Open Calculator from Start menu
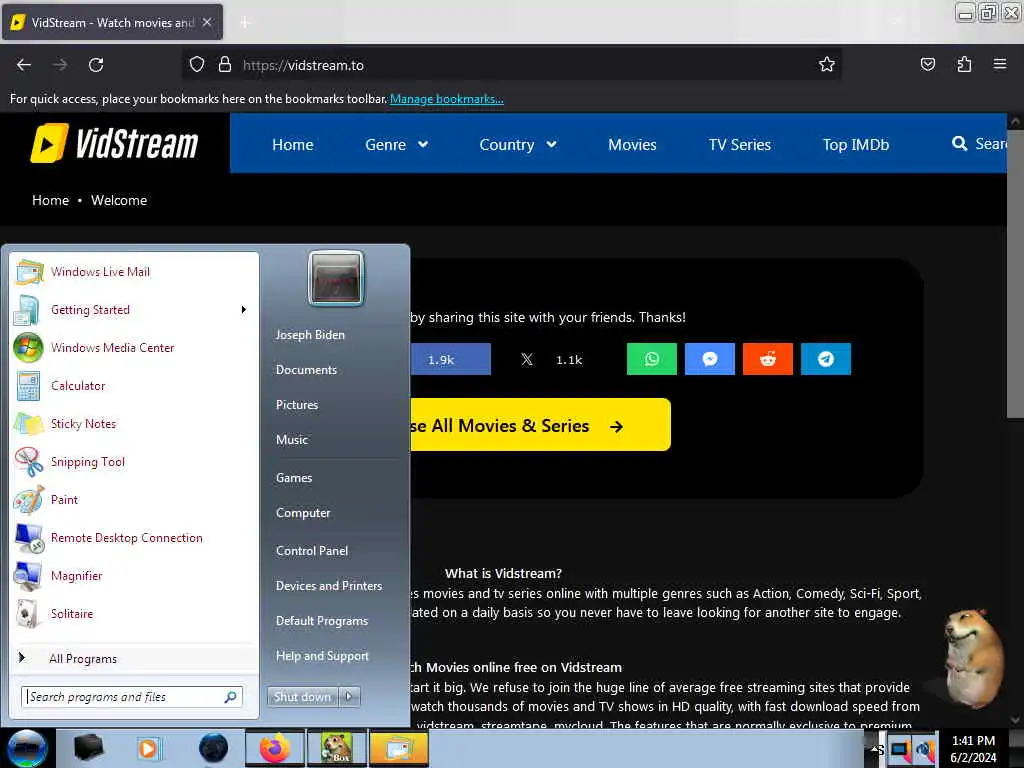1024x768 pixels. (x=135, y=385)
